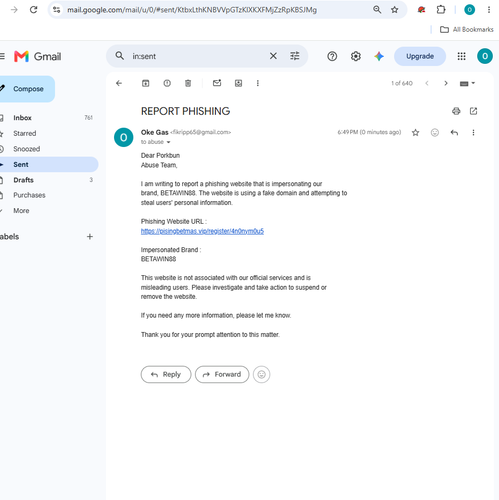Click the search magnifier in Gmail
This screenshot has height=500, width=499.
click(x=120, y=56)
